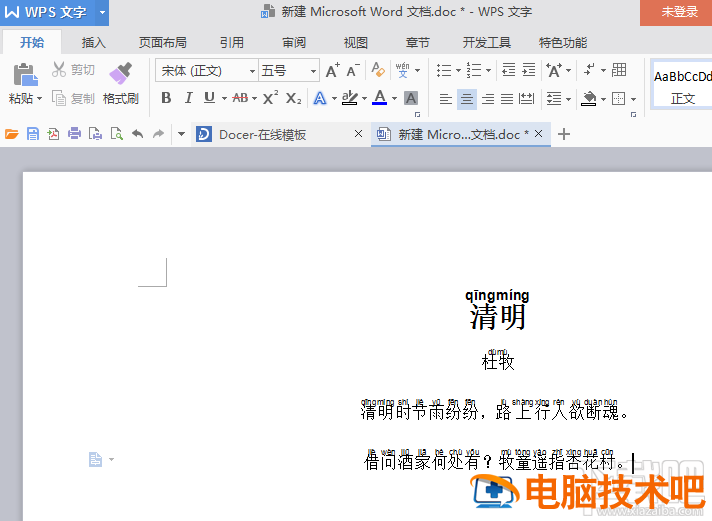
Task: Redo the last action
Action: [x=158, y=134]
